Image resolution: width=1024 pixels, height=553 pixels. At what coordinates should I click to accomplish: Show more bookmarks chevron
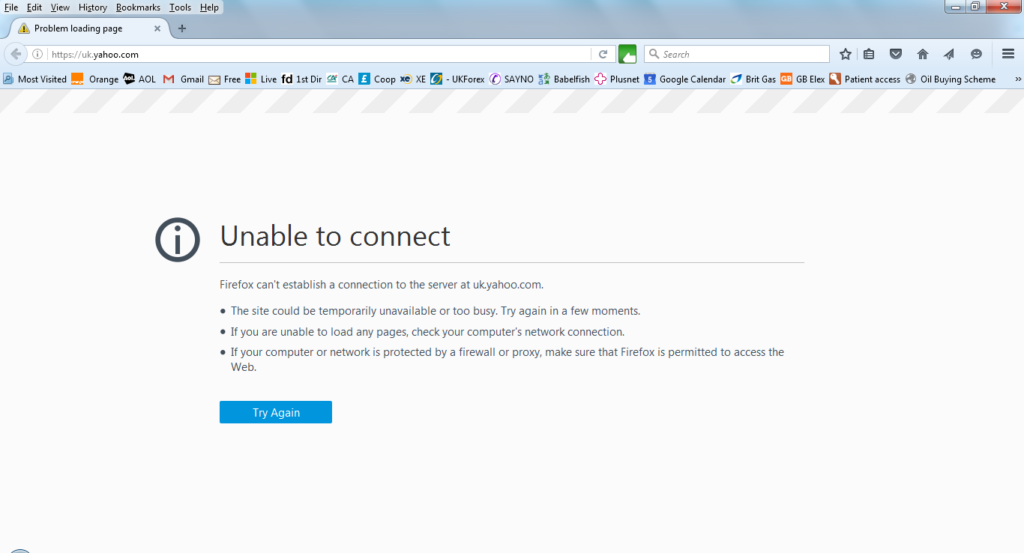(x=1017, y=79)
